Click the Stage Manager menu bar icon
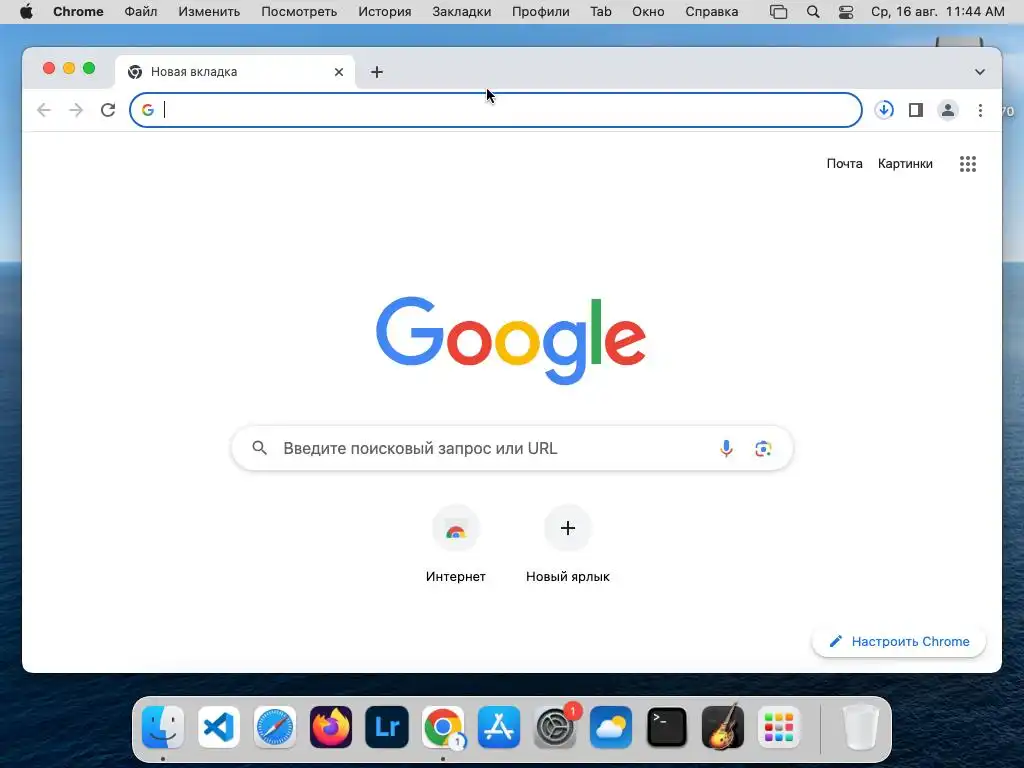 pos(778,12)
